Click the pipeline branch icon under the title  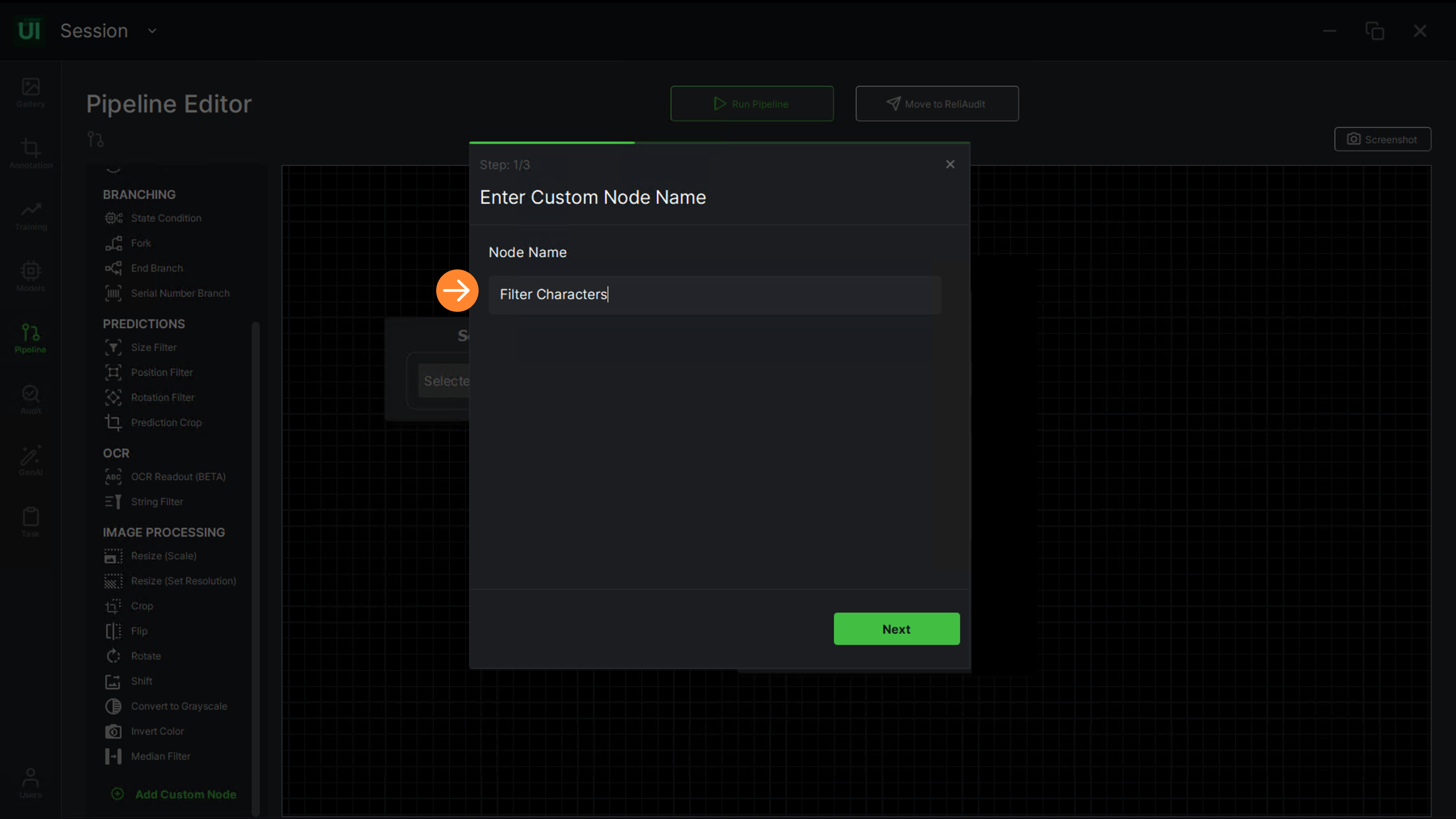tap(95, 140)
